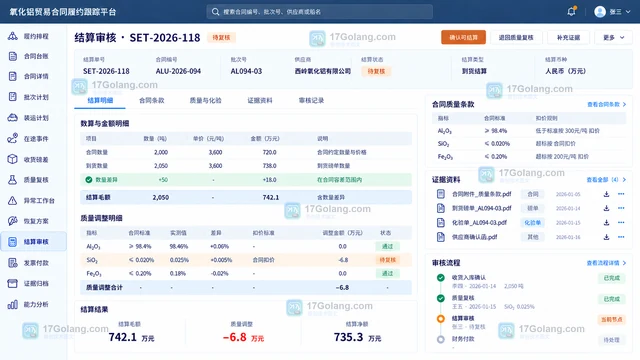Expand 查看流程详情 link

pos(606,263)
